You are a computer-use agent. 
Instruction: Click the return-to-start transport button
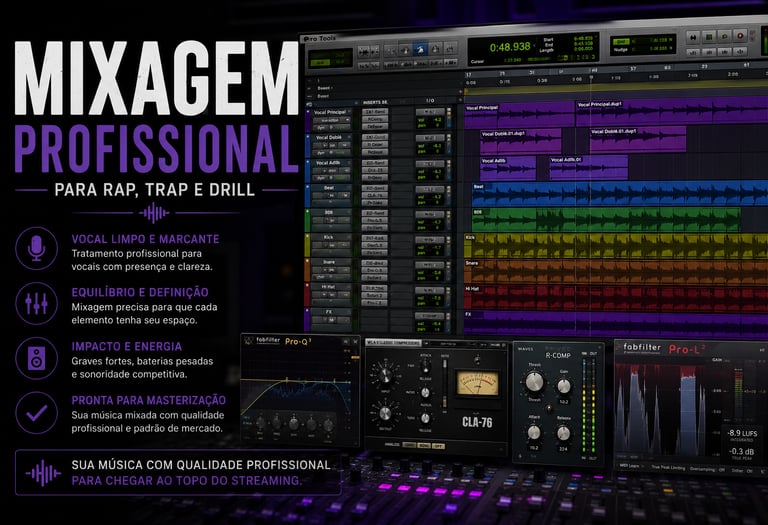click(693, 37)
